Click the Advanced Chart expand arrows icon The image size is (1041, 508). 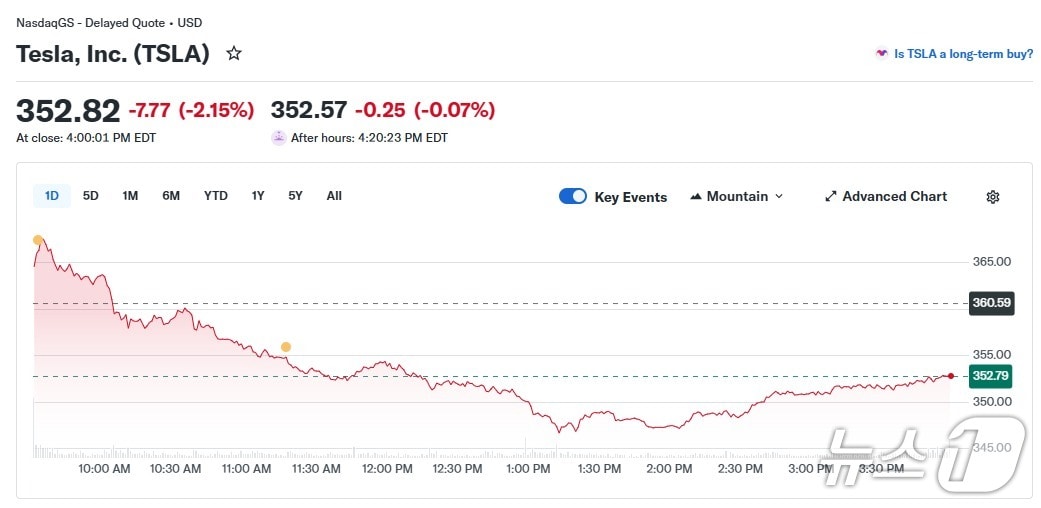pos(830,197)
